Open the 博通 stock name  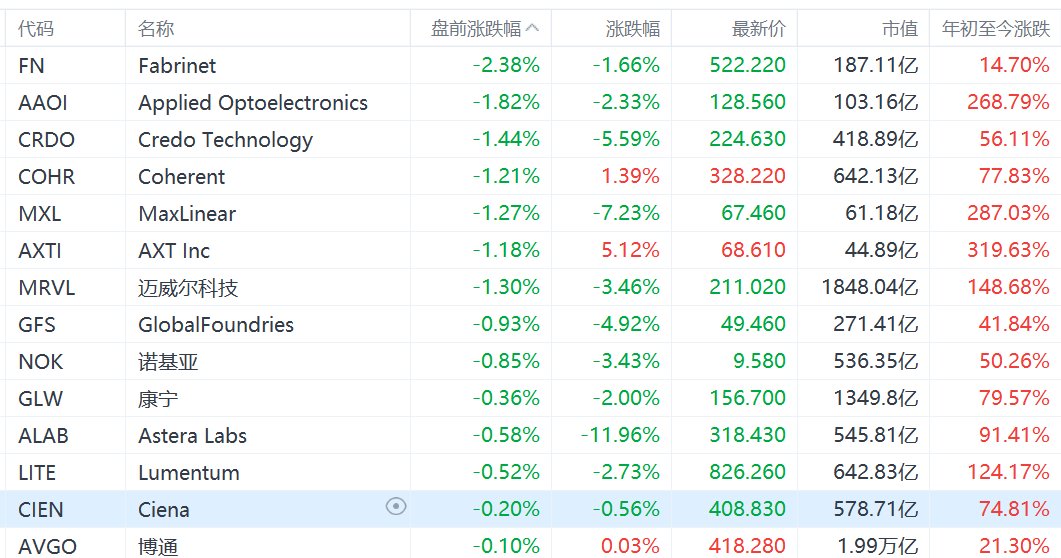coord(158,547)
